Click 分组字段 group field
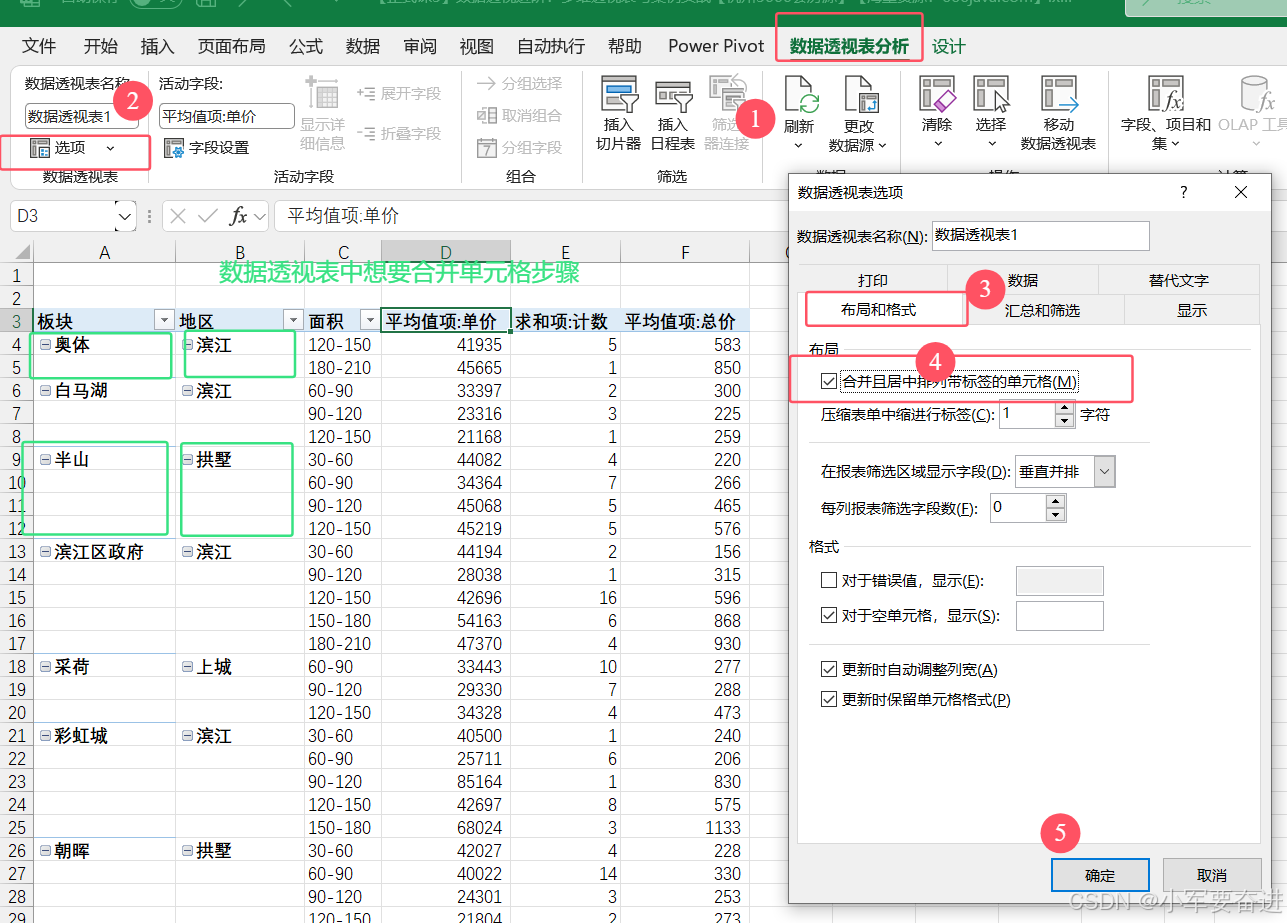Viewport: 1287px width, 923px height. click(520, 147)
